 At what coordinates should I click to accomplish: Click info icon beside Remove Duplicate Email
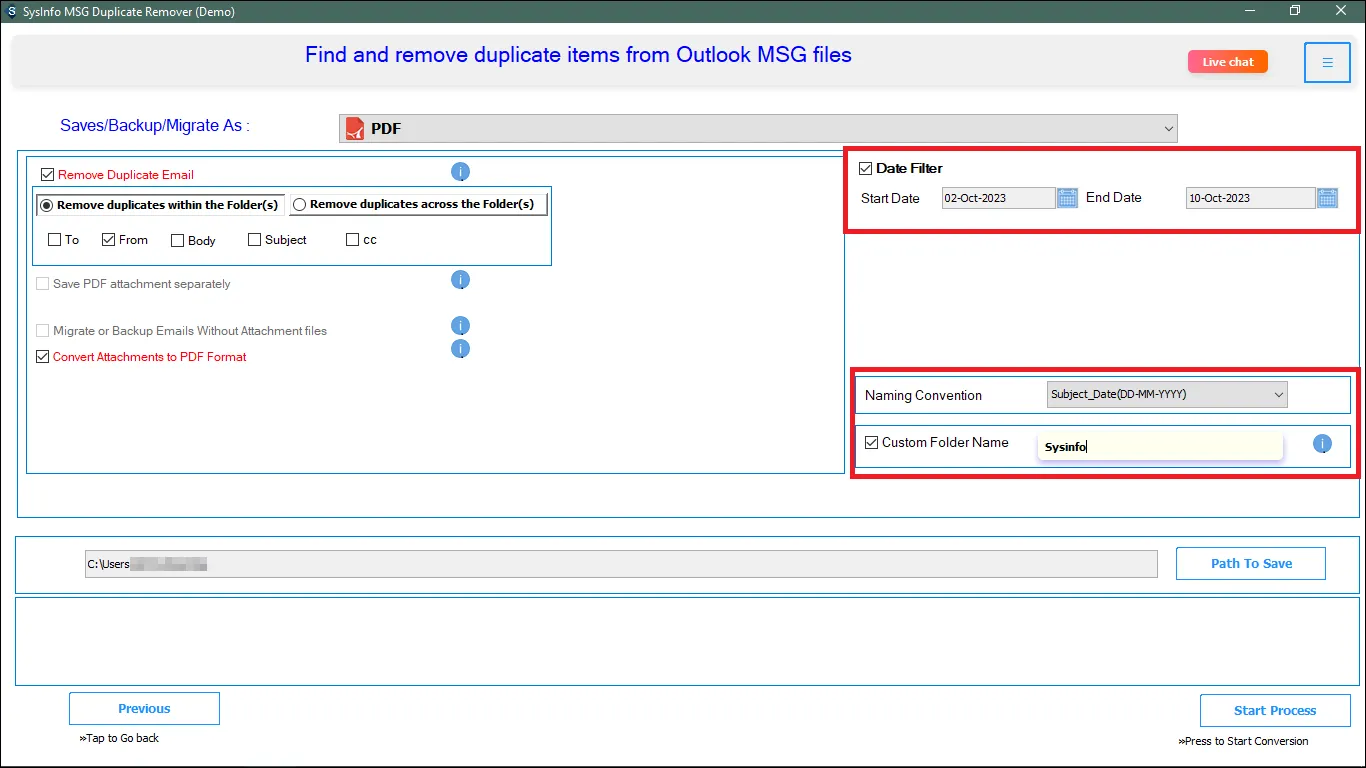point(460,172)
